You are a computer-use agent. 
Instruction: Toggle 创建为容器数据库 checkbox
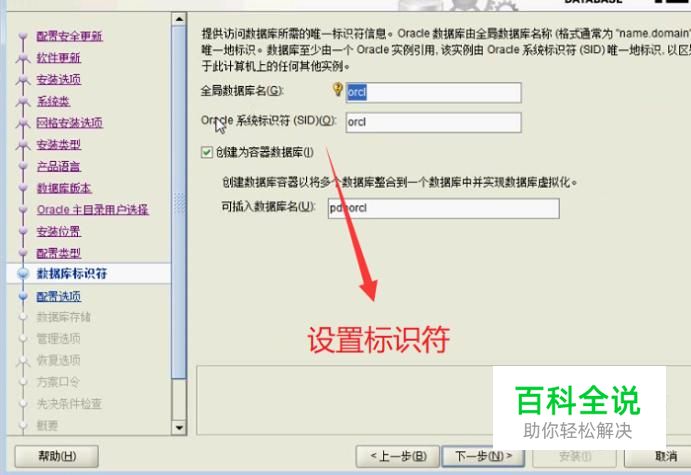coord(207,152)
